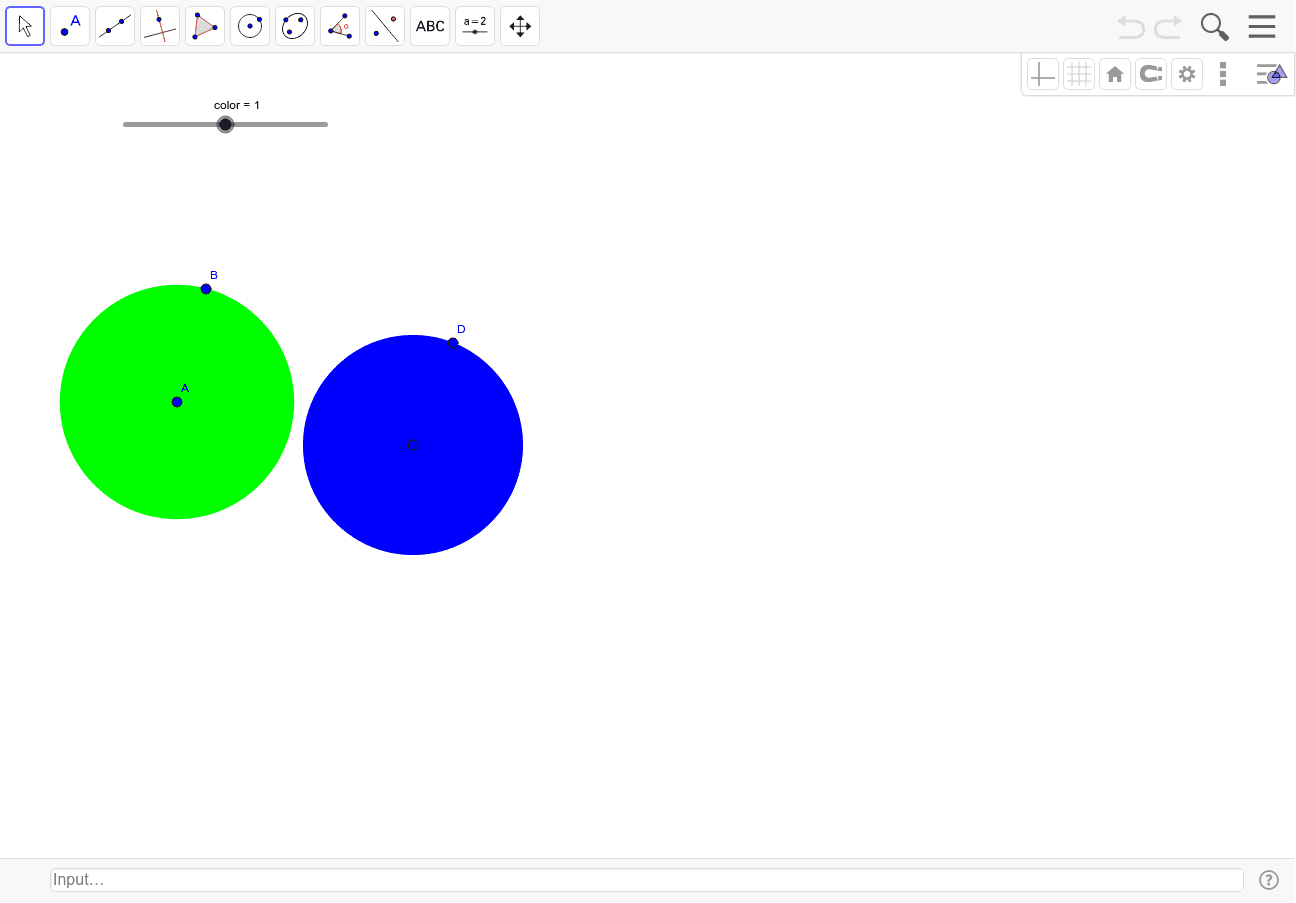Select the Move arrow tool
The height and width of the screenshot is (903, 1296).
pyautogui.click(x=25, y=26)
